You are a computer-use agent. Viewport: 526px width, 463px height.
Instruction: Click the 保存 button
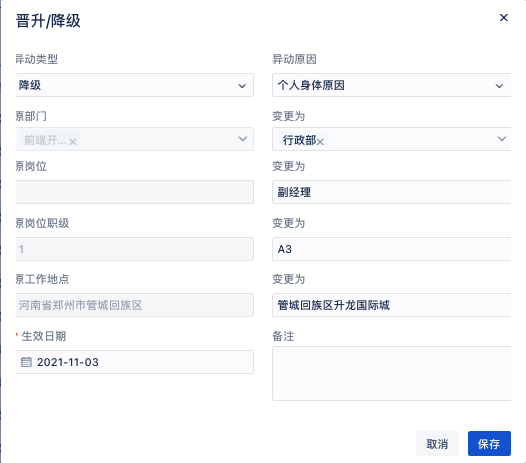[489, 444]
